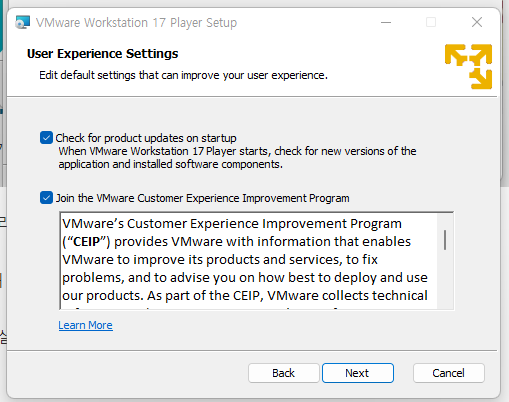Click the 'User Experience Settings' heading
The height and width of the screenshot is (402, 509).
coord(103,54)
